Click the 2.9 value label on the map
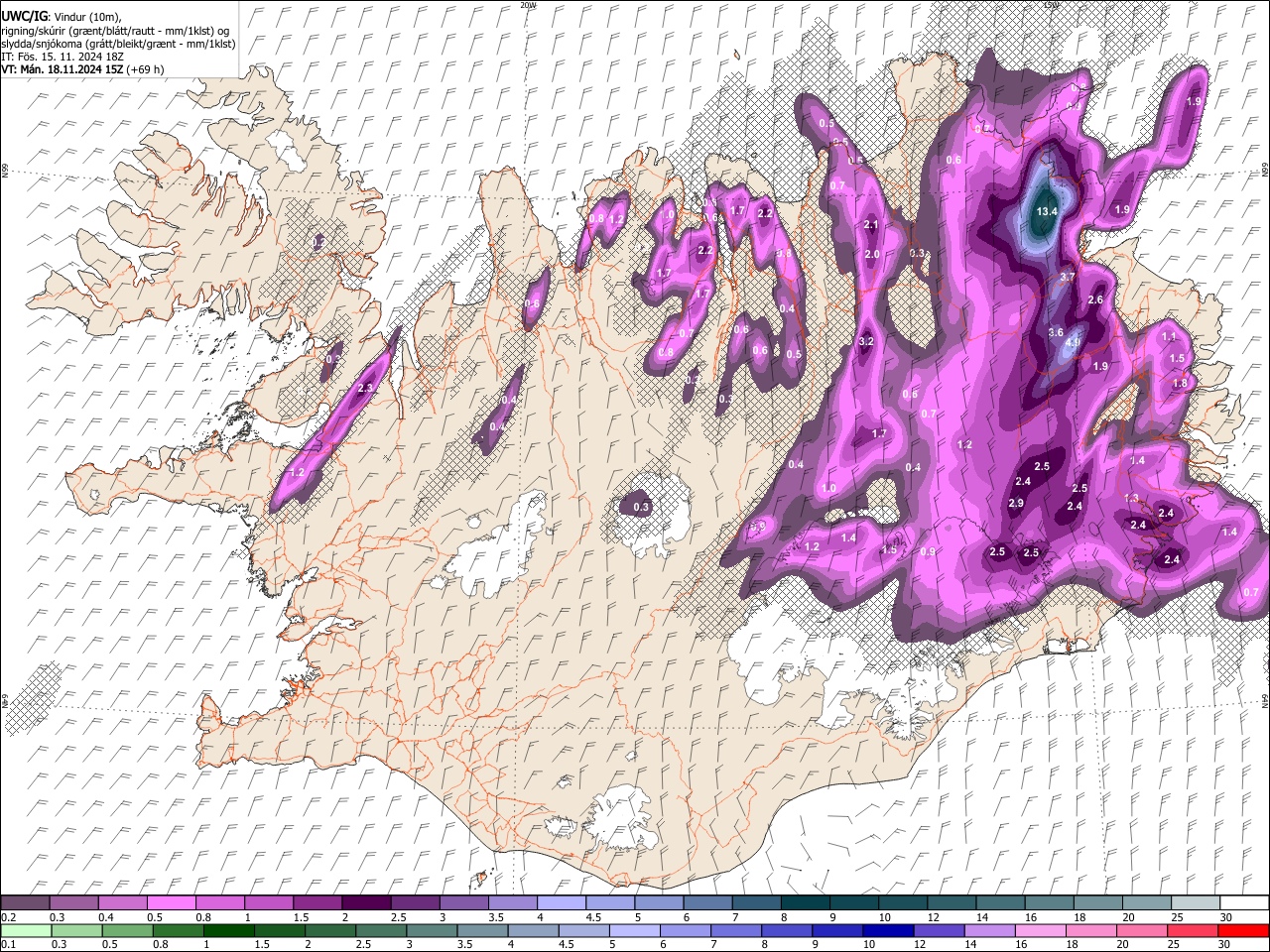The height and width of the screenshot is (952, 1270). [1016, 504]
